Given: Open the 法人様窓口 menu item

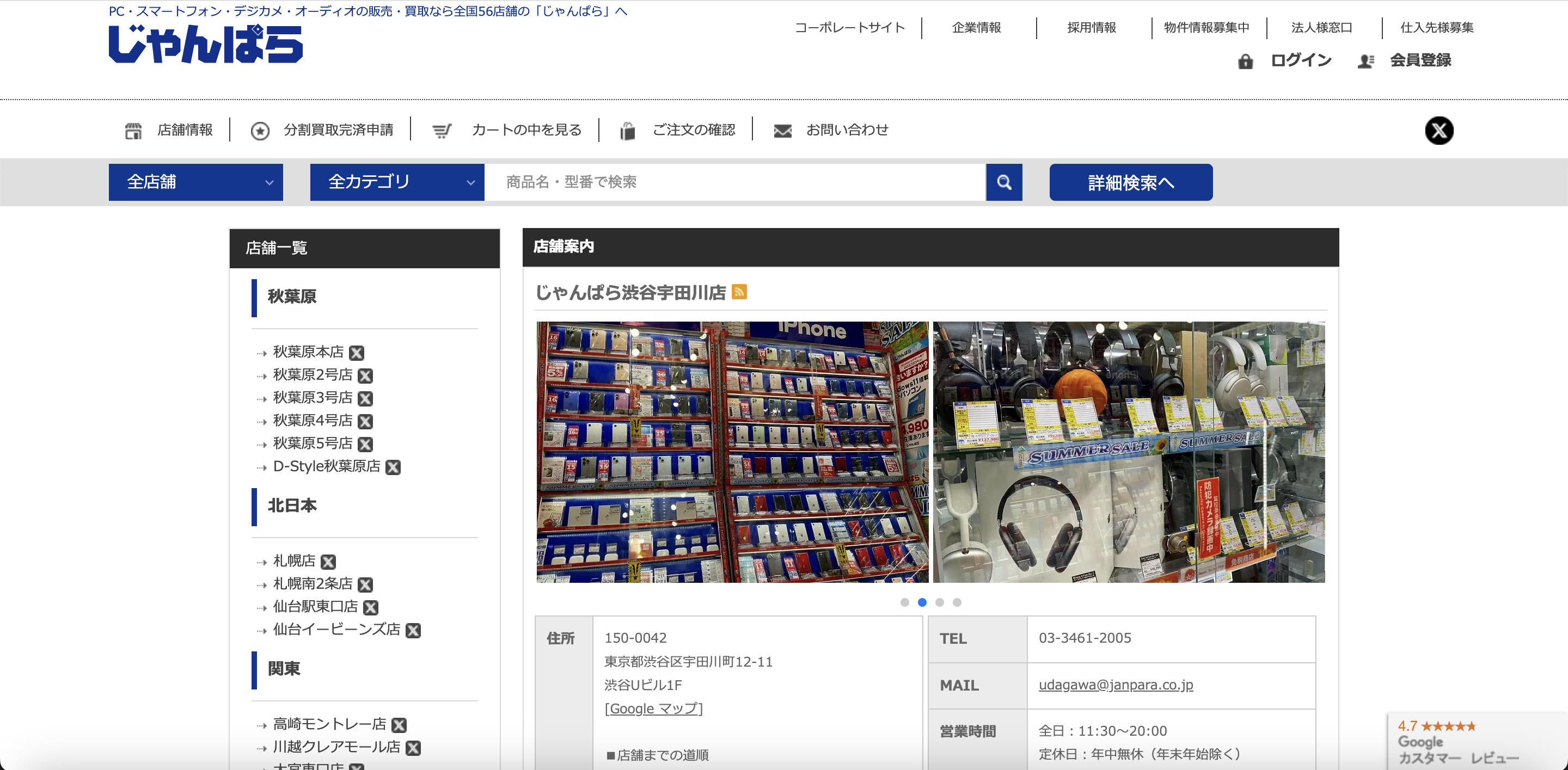Looking at the screenshot, I should (x=1321, y=27).
